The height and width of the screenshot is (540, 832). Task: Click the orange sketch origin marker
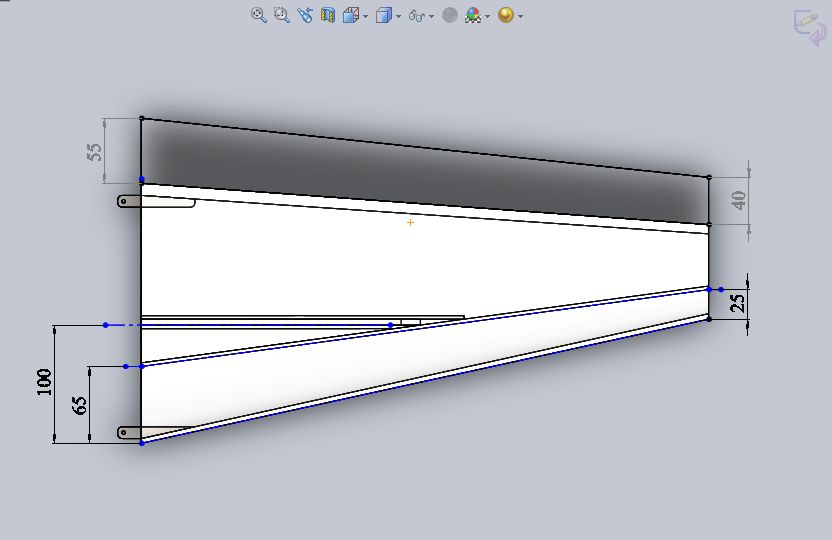click(410, 222)
